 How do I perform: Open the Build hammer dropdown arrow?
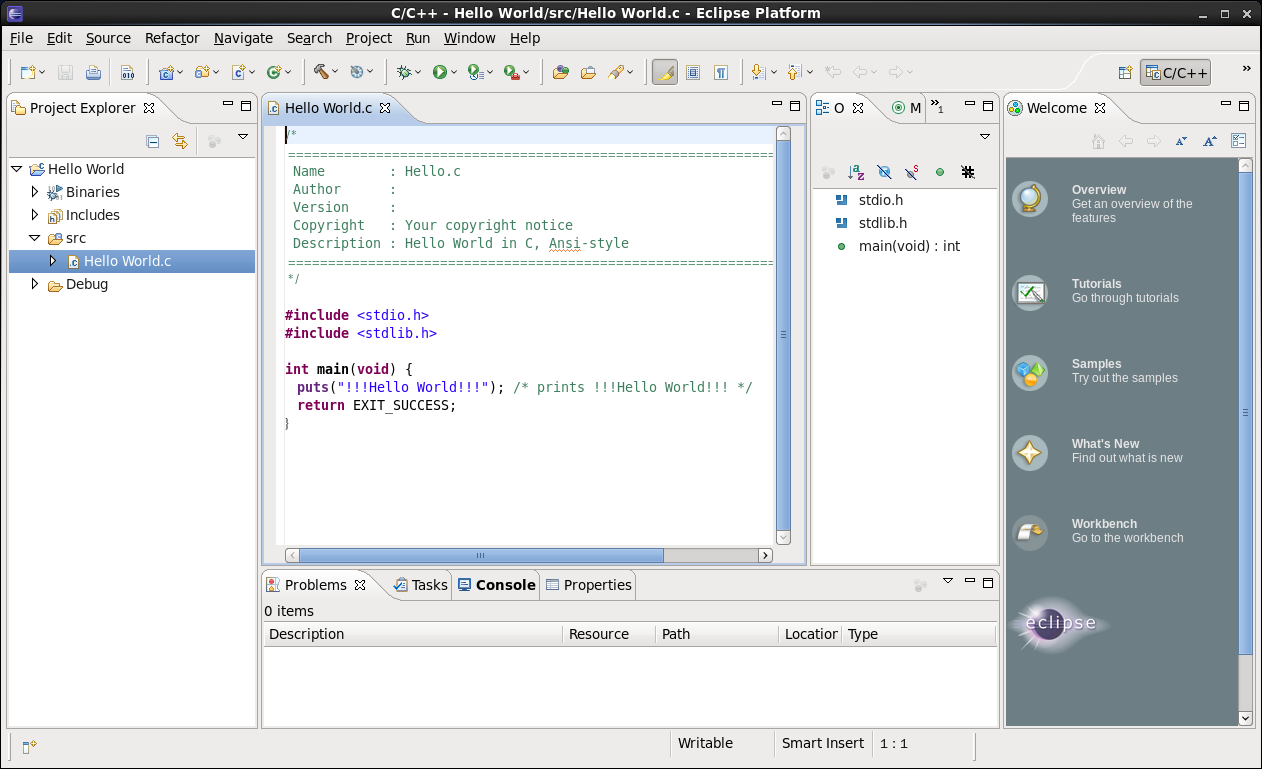point(335,72)
